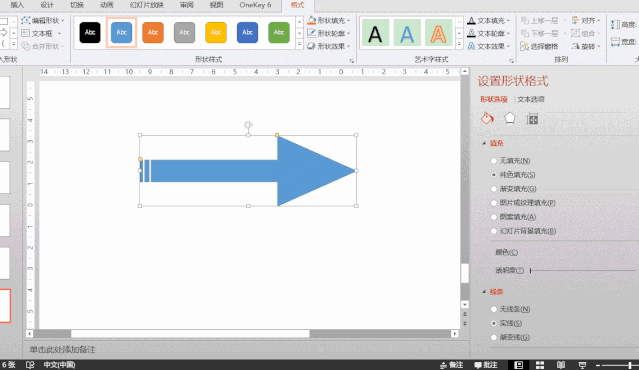639x370 pixels.
Task: Apply the black Abc shape style
Action: [90, 33]
